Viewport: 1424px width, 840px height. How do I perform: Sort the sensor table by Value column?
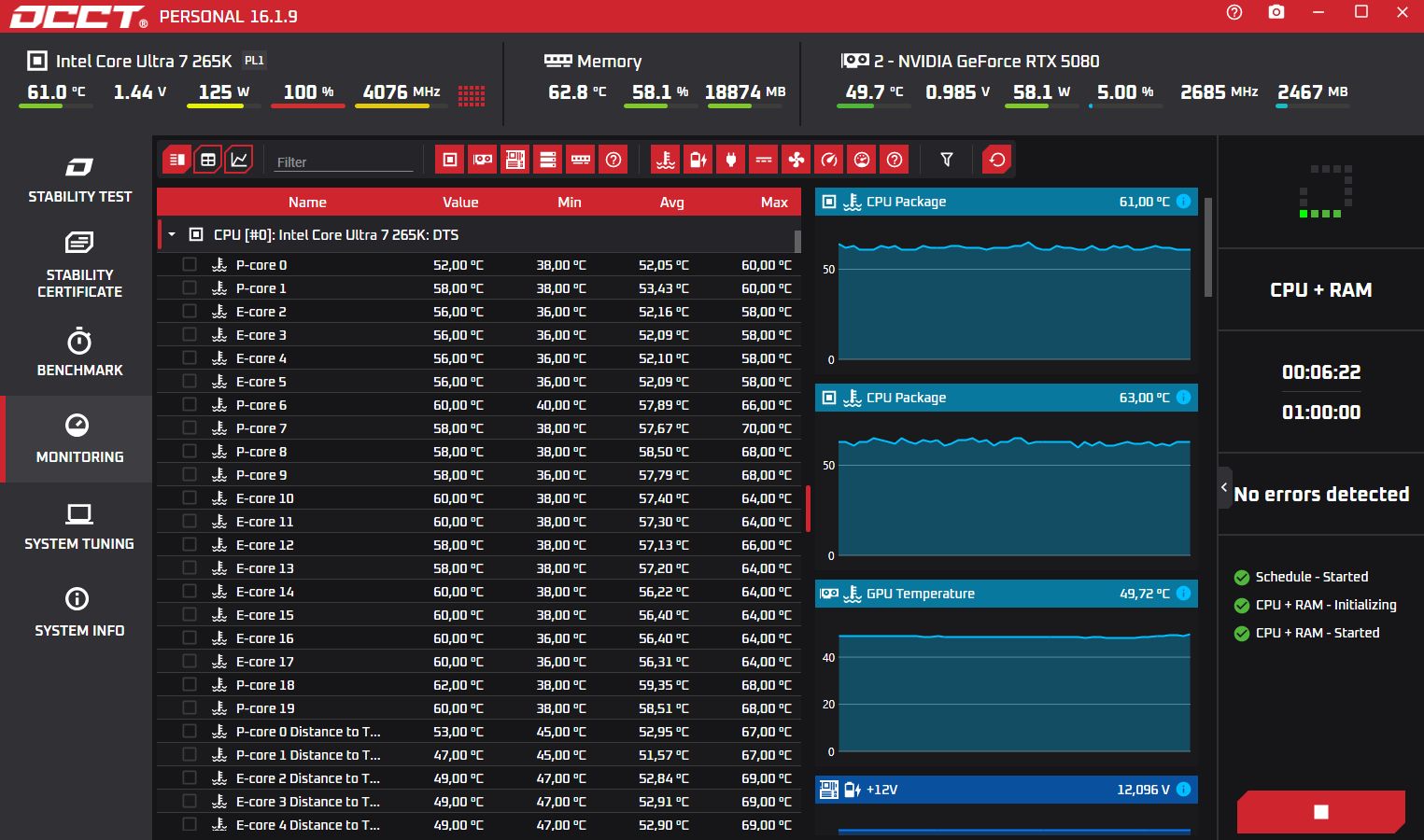[x=460, y=203]
